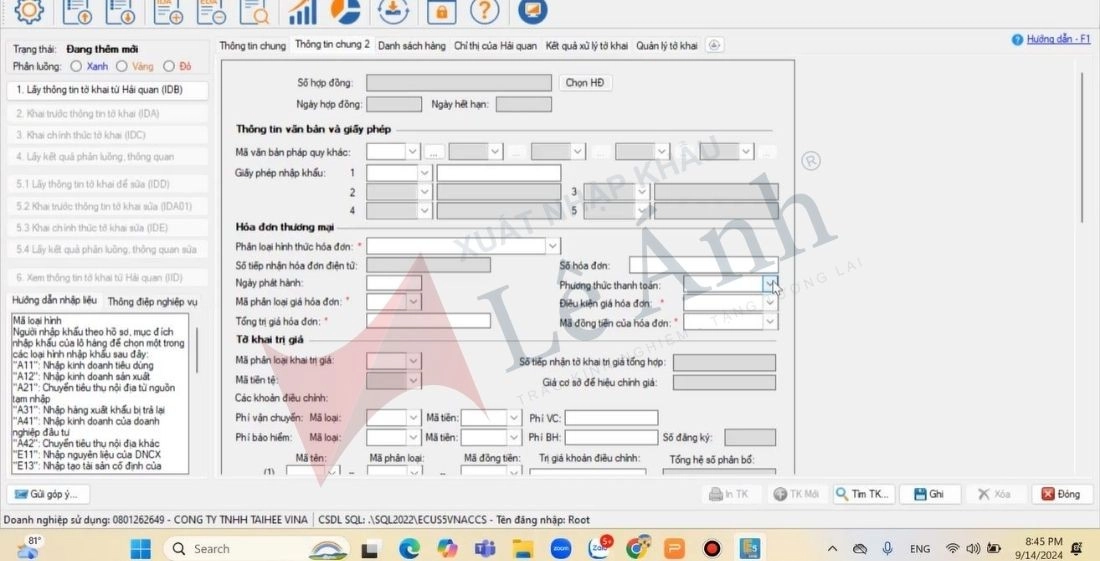This screenshot has width=1100, height=561.
Task: Click the document search magnifier icon
Action: pyautogui.click(x=255, y=10)
